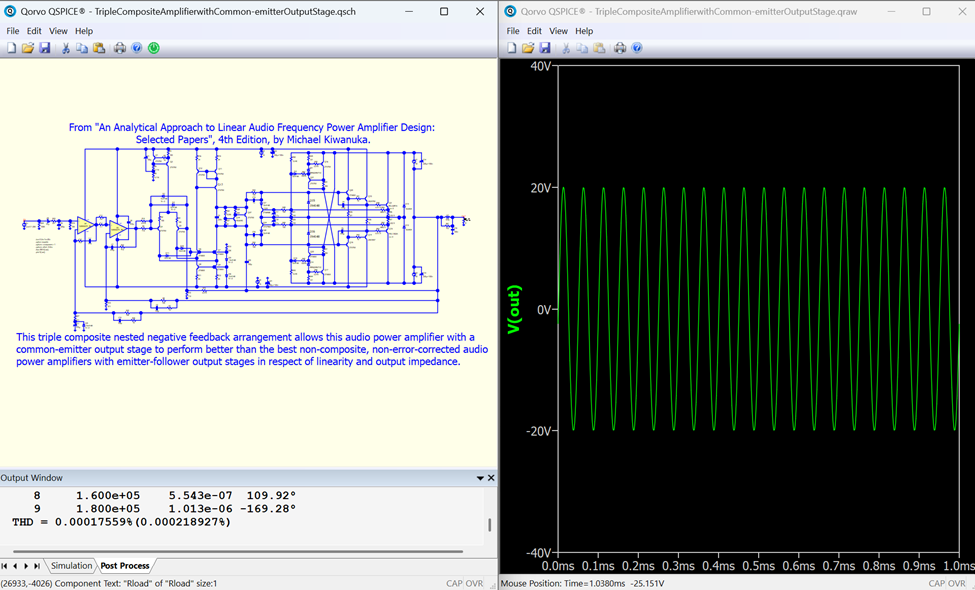The width and height of the screenshot is (975, 590).
Task: Switch to the Simulation tab
Action: (x=71, y=566)
